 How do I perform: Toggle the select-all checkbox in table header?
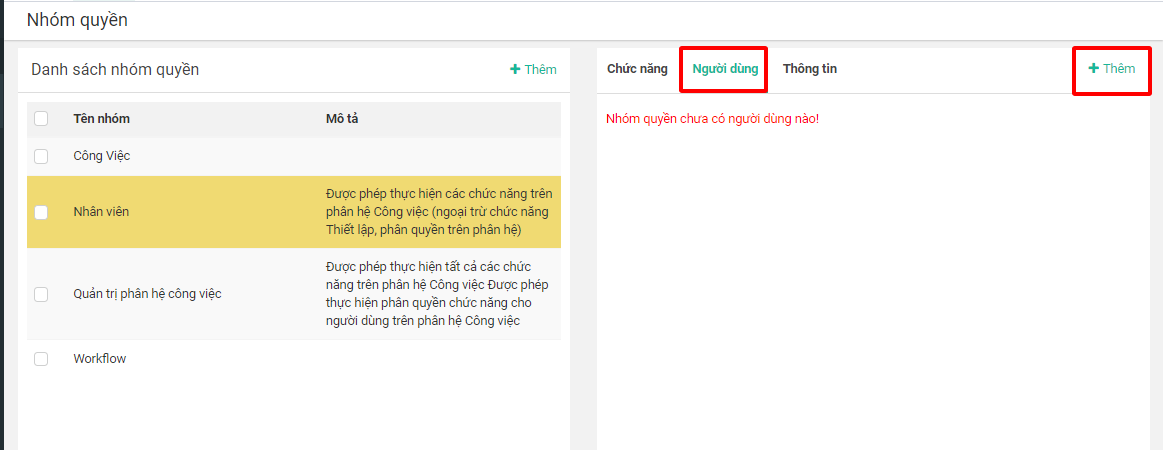(x=41, y=119)
